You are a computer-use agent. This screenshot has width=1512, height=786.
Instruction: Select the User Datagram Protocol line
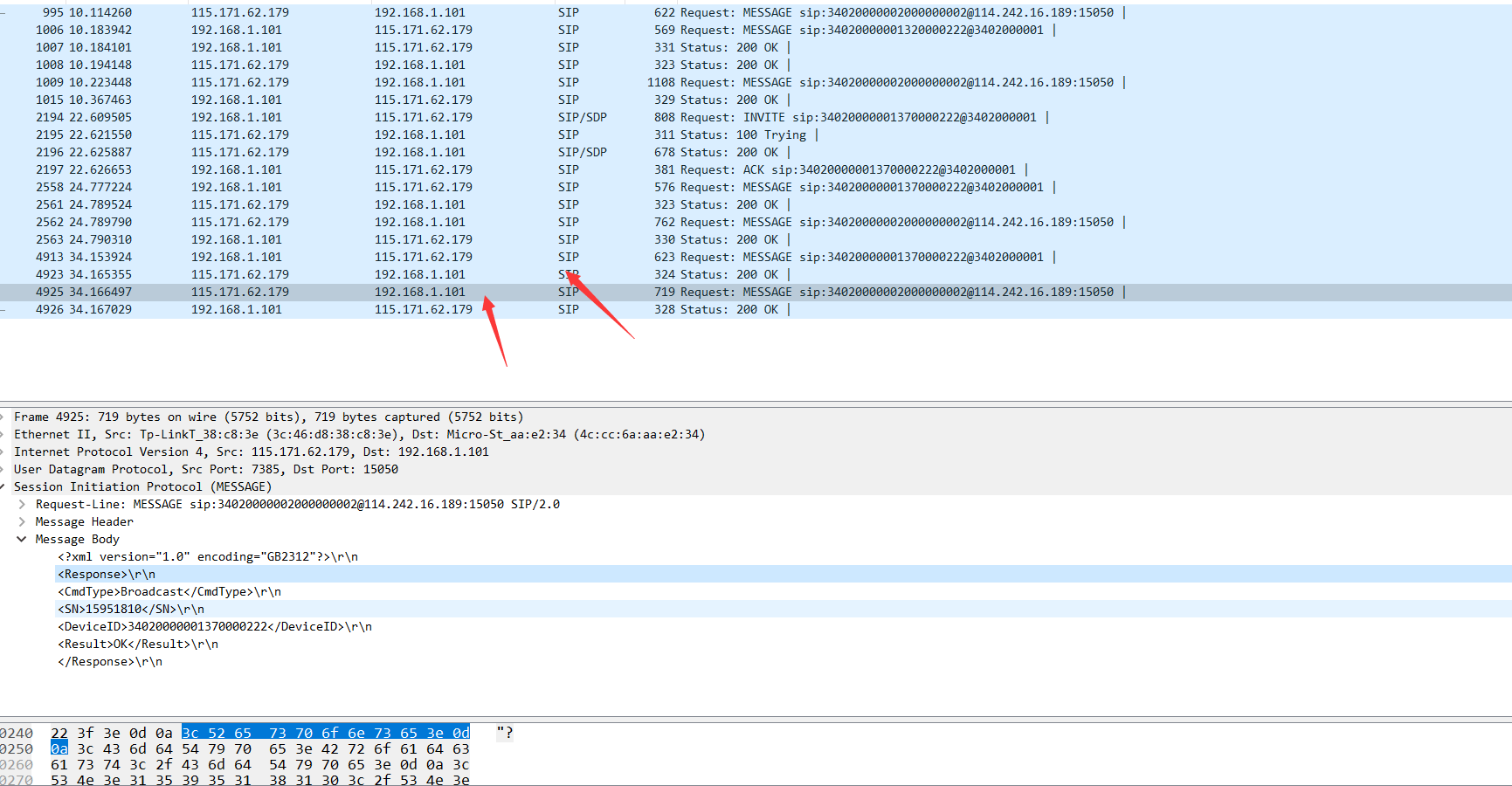205,470
